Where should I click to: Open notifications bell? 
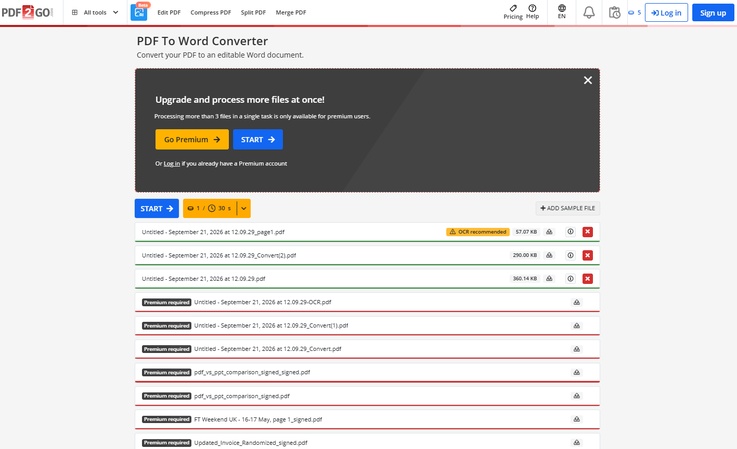tap(589, 13)
